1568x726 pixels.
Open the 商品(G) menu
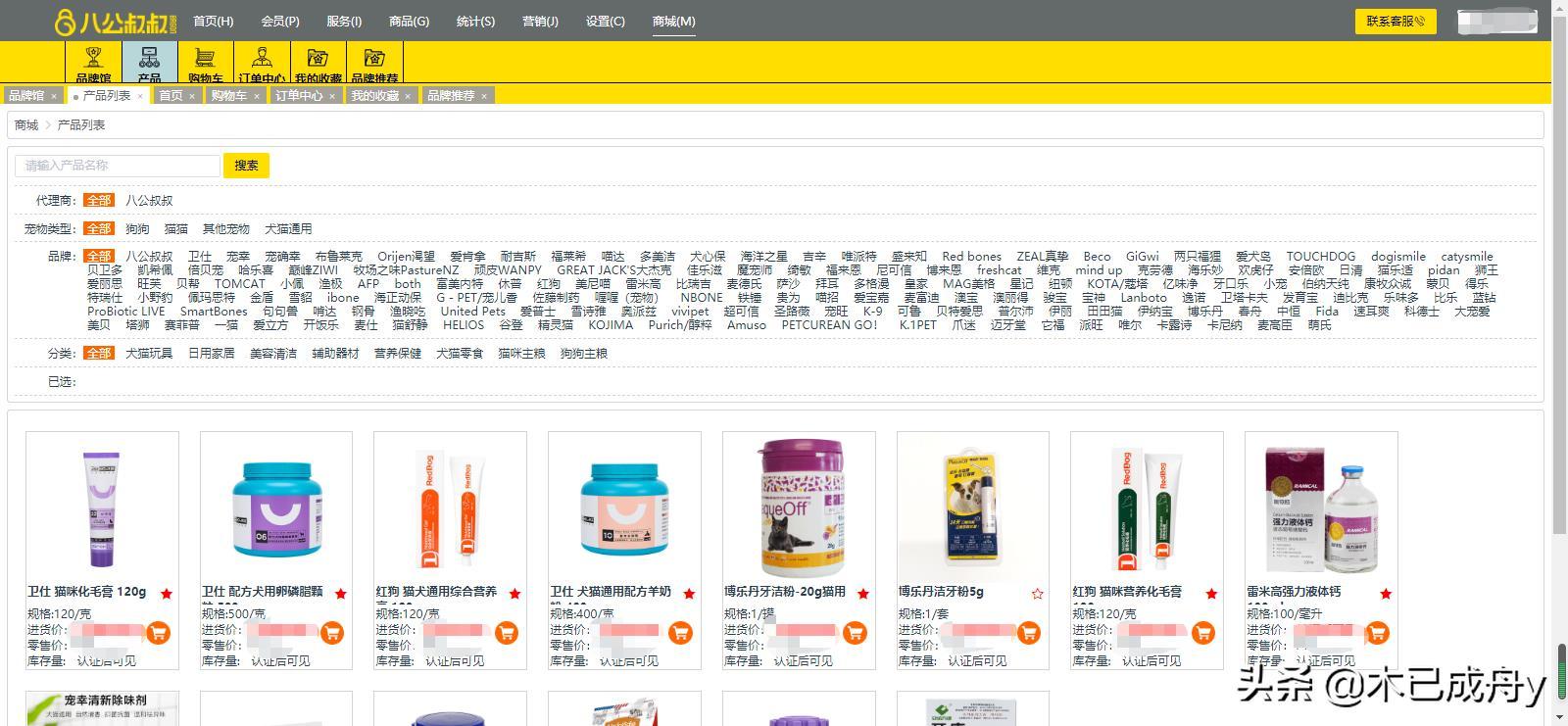[409, 21]
